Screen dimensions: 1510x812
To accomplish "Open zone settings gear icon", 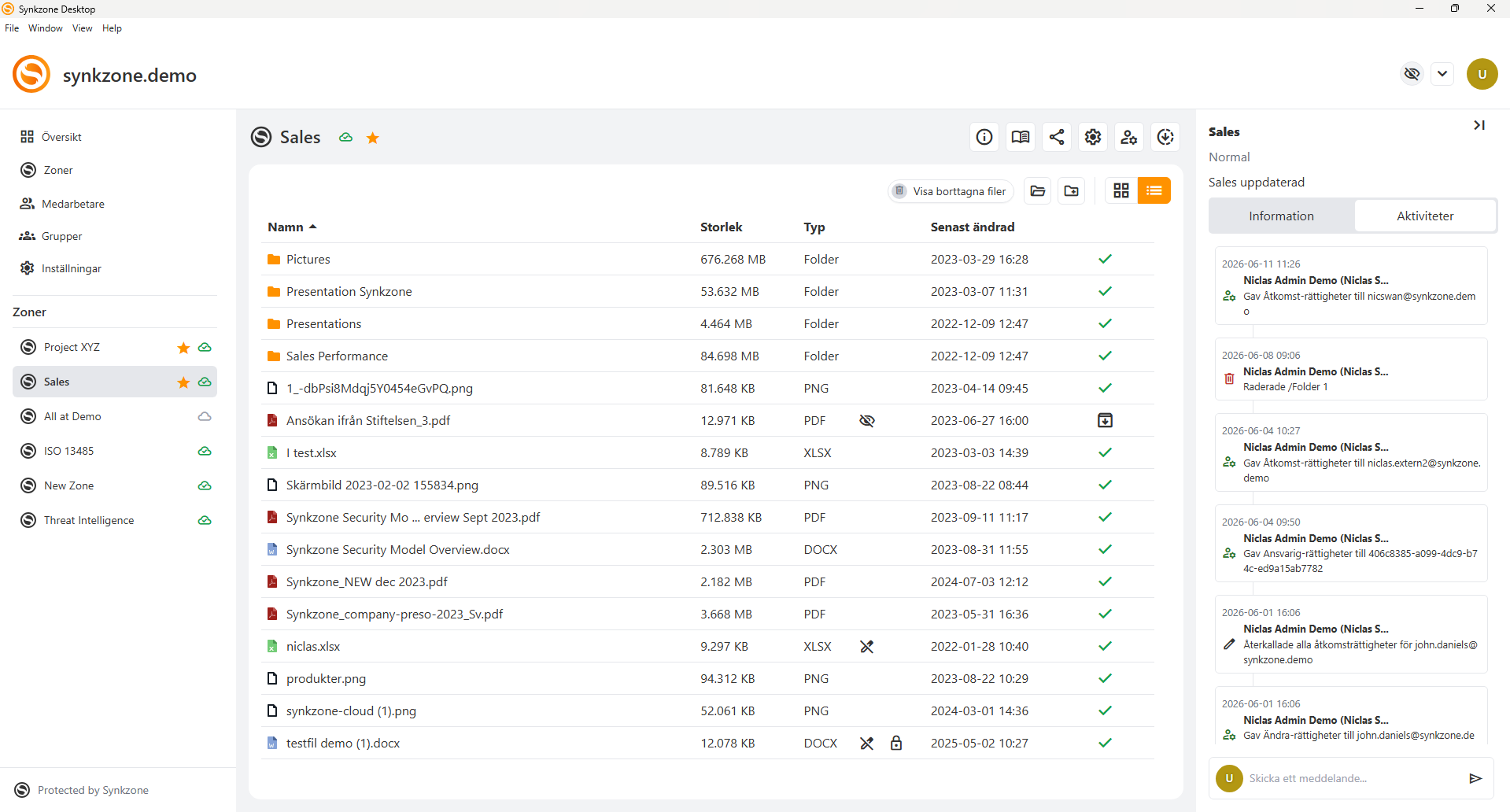I will click(1093, 137).
